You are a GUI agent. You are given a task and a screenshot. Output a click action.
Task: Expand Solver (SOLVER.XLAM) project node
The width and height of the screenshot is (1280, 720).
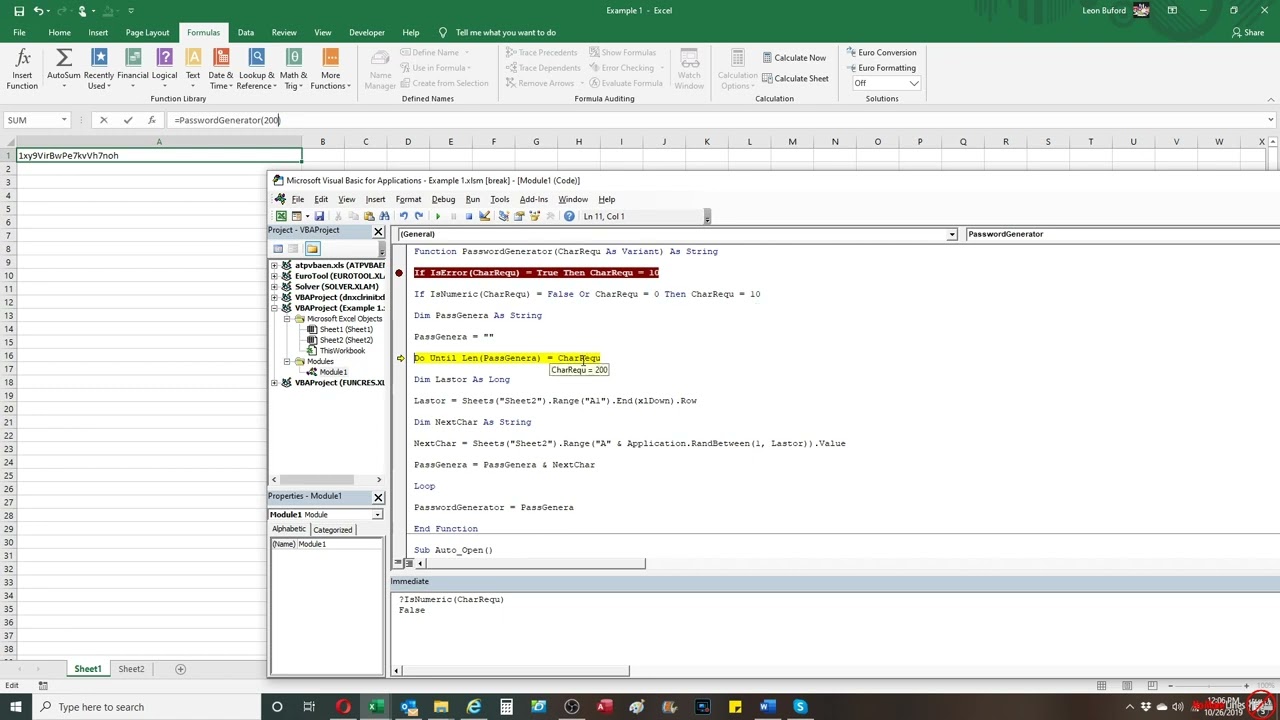tap(275, 286)
